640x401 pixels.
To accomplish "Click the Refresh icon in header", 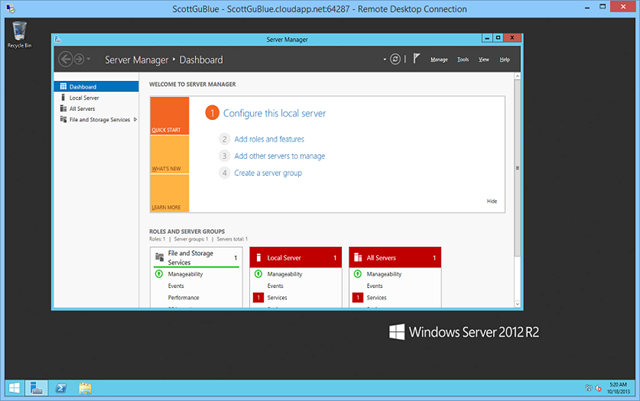I will [395, 59].
